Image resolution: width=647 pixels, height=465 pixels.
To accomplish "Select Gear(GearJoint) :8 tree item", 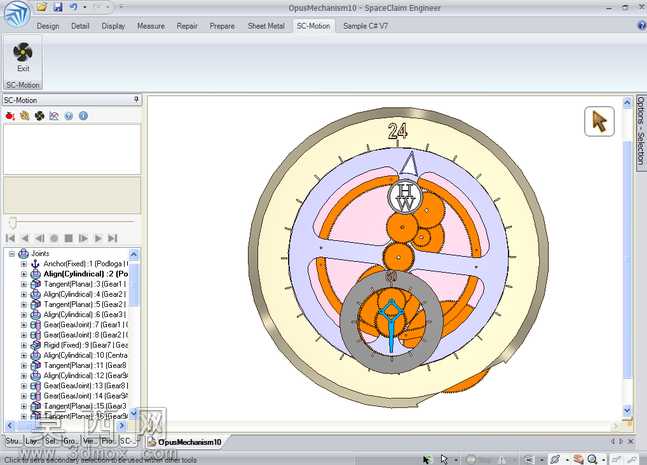I will tap(85, 335).
